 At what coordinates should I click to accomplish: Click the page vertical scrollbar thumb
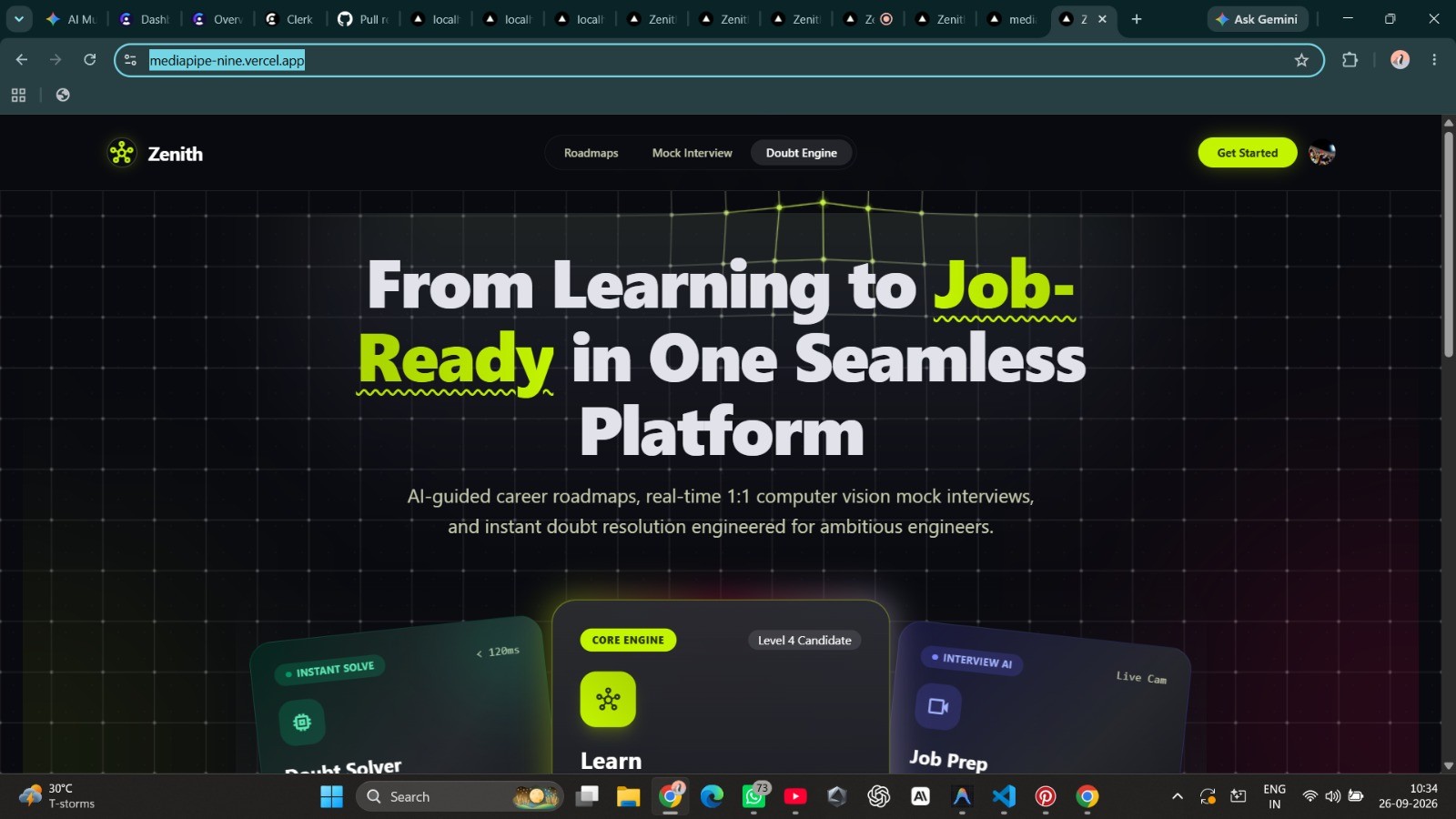tap(1448, 244)
